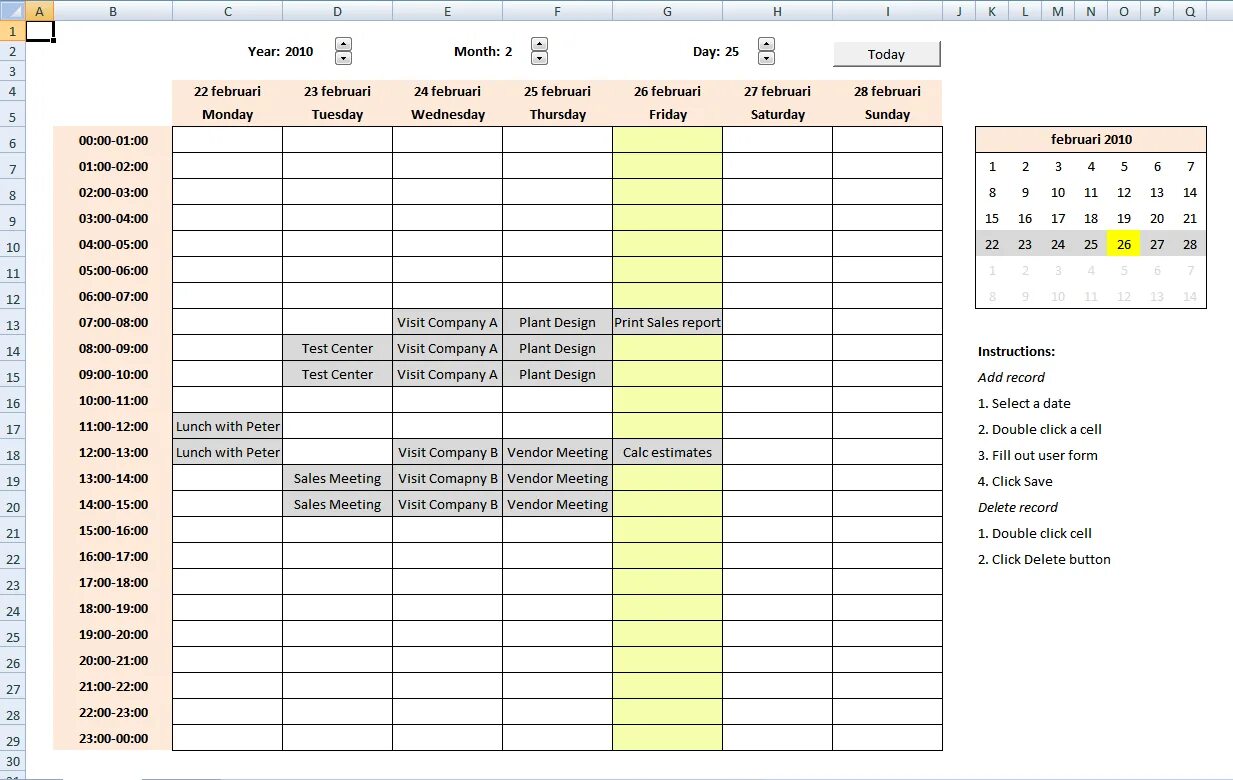This screenshot has width=1233, height=780.
Task: Select 'Visit Comapny B' in the 13:00-14:00 row
Action: coord(447,478)
